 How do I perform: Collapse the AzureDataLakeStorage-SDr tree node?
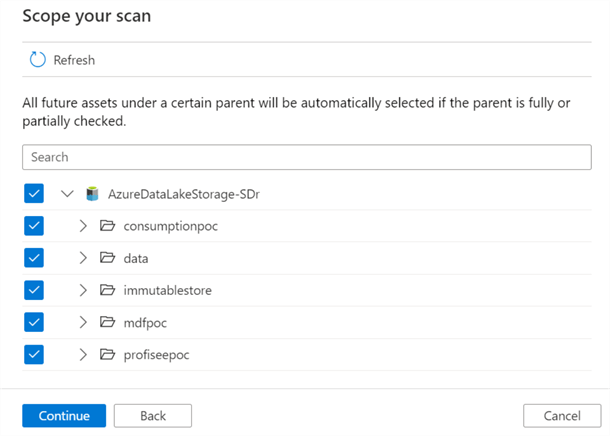(67, 194)
